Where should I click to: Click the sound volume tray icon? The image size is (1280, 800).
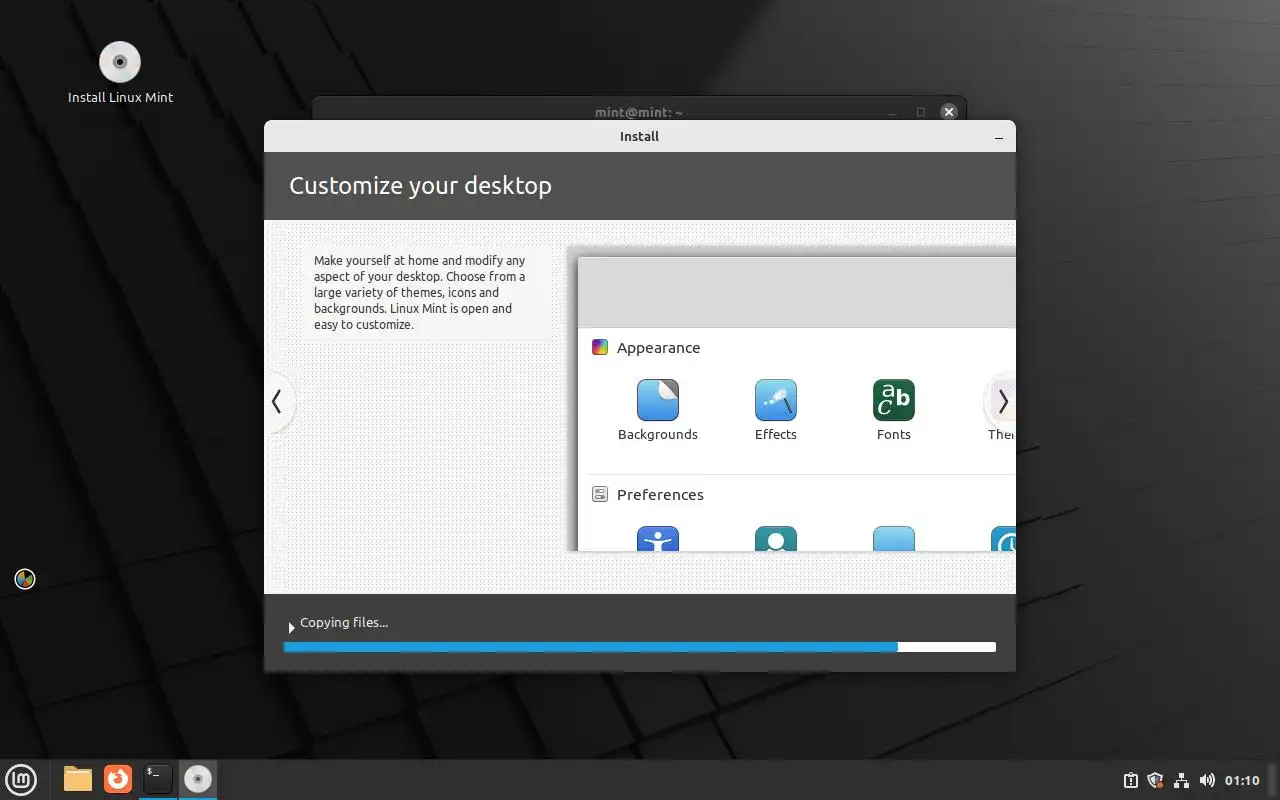click(1207, 780)
